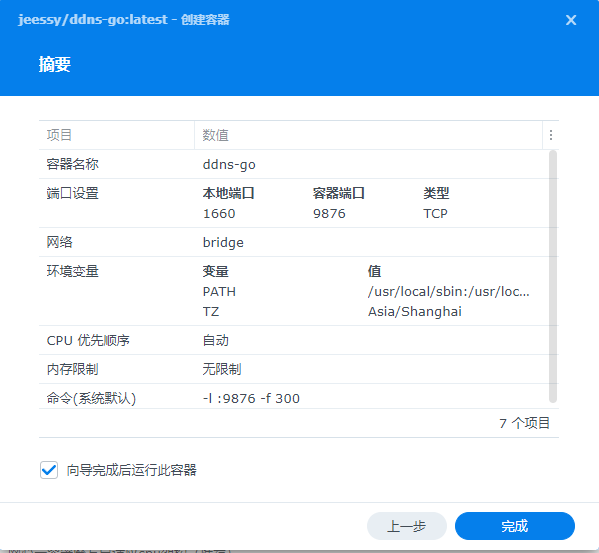Go back with the 上一步 button

coord(406,526)
